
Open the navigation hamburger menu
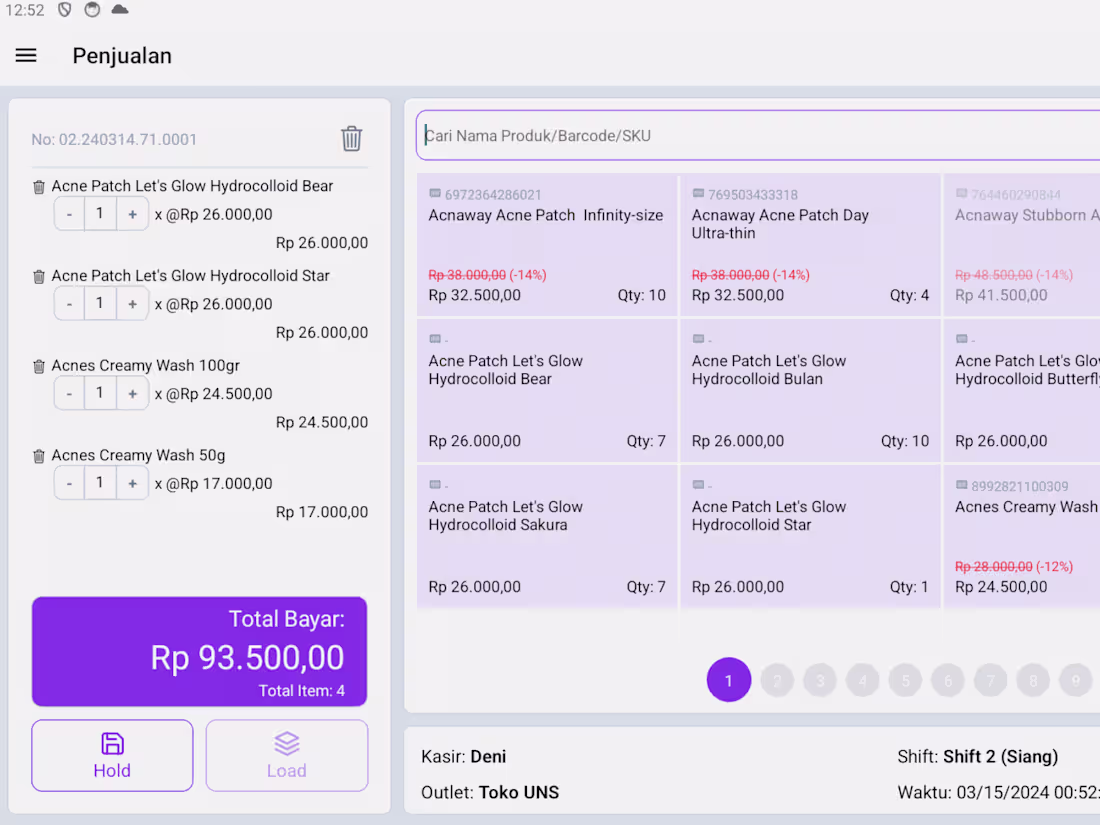click(x=26, y=55)
